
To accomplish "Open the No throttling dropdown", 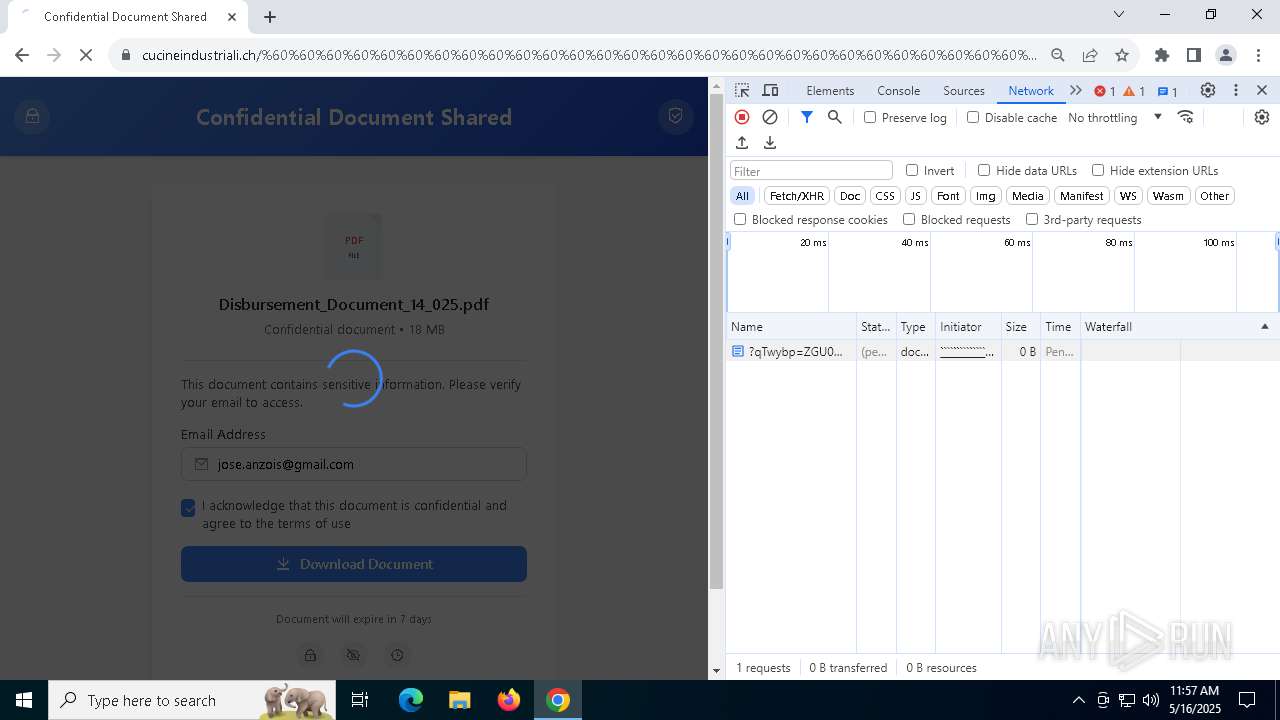I will coord(1115,117).
